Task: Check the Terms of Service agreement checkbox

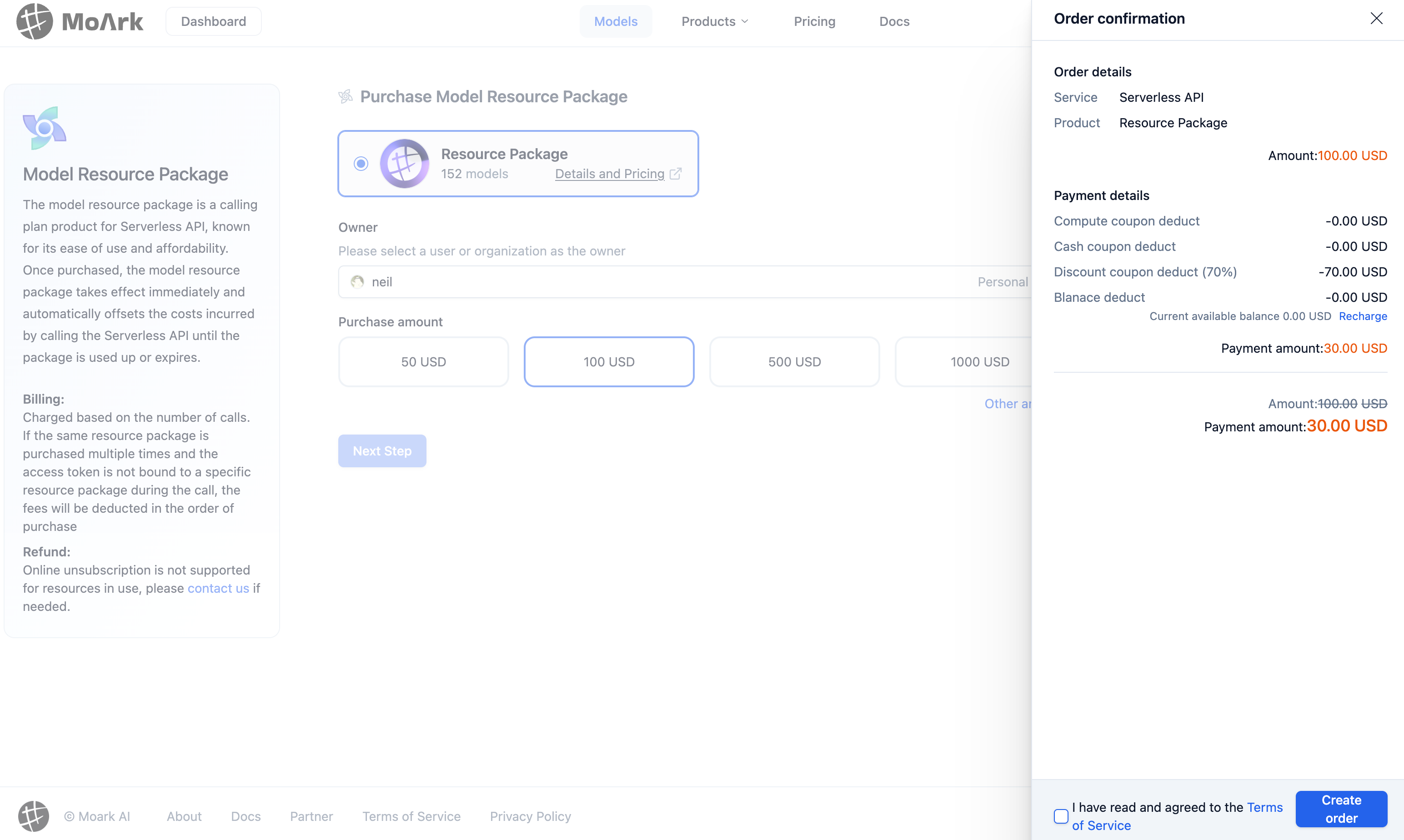Action: tap(1061, 816)
